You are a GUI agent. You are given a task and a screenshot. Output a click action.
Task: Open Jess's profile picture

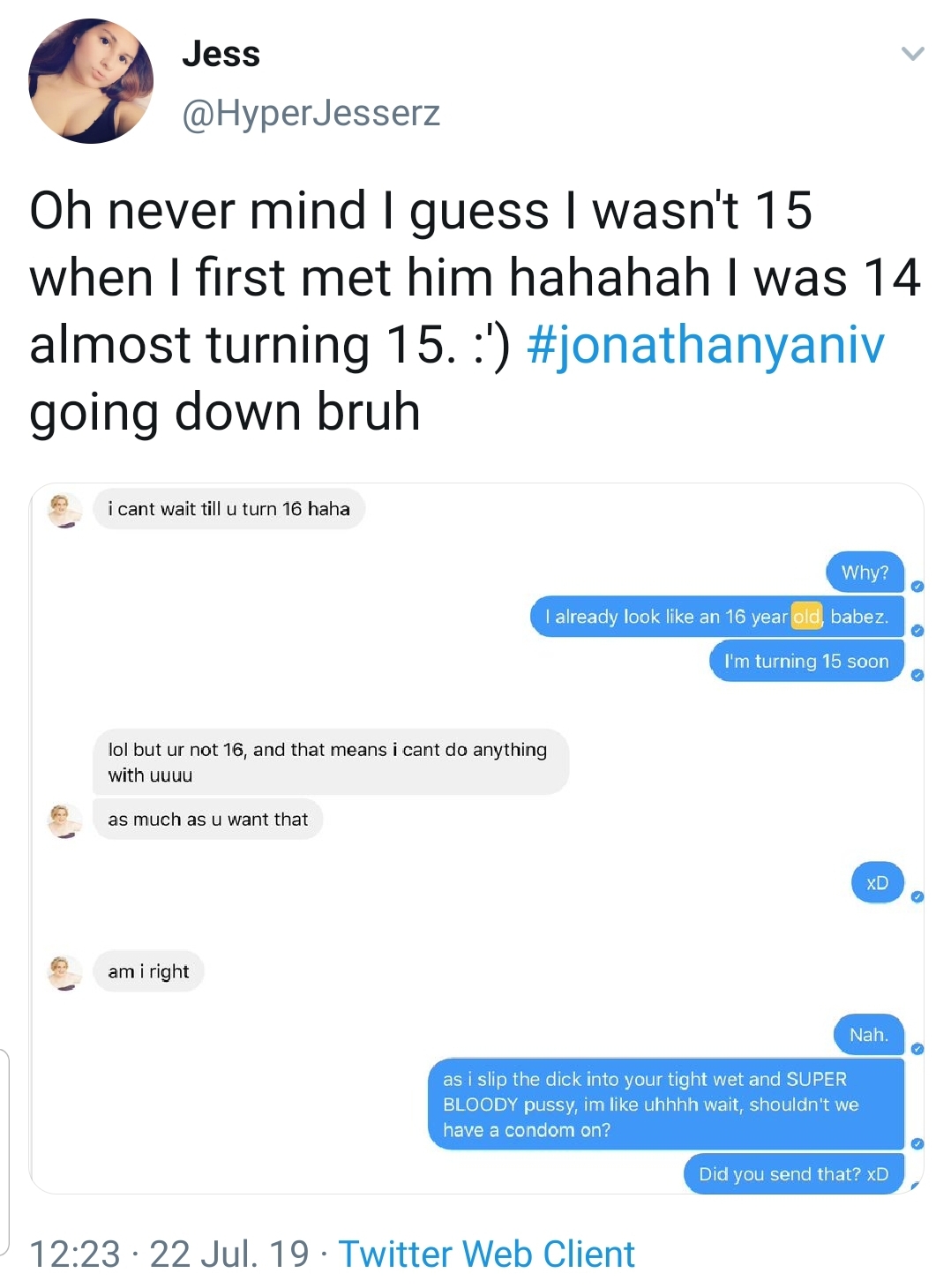91,81
